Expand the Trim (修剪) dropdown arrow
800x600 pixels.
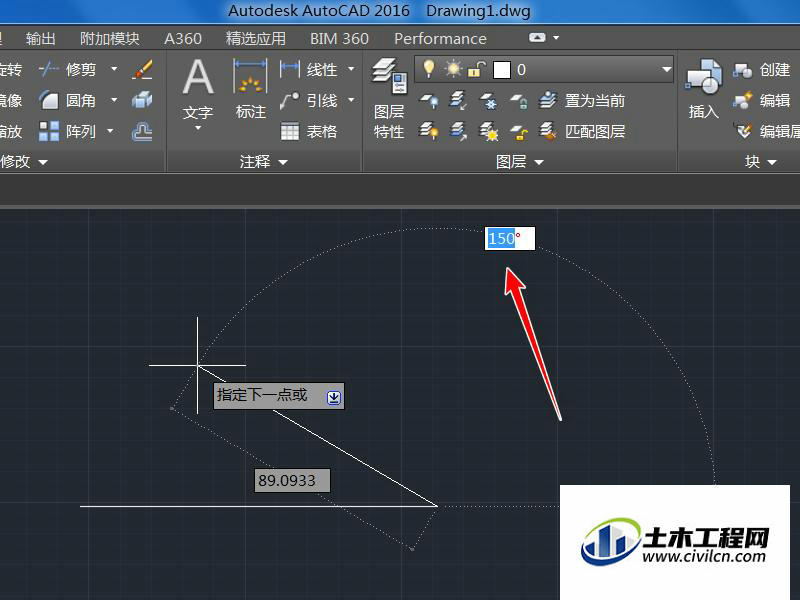click(x=114, y=69)
